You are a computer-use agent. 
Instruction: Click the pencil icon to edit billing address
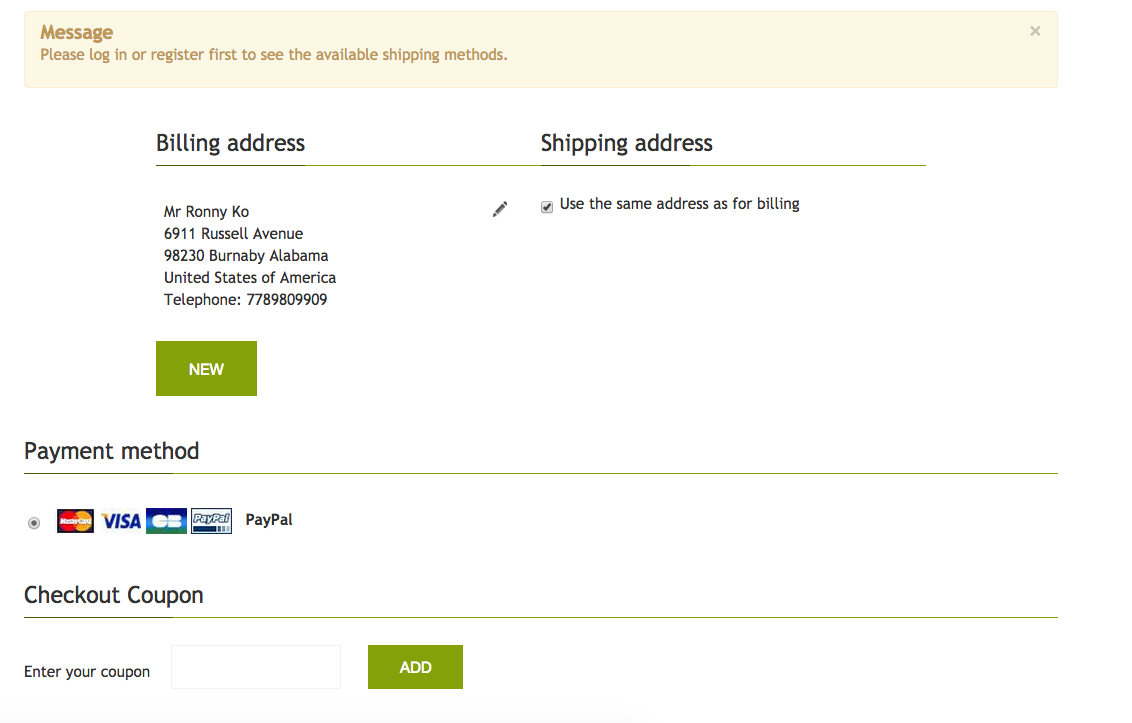[x=500, y=209]
